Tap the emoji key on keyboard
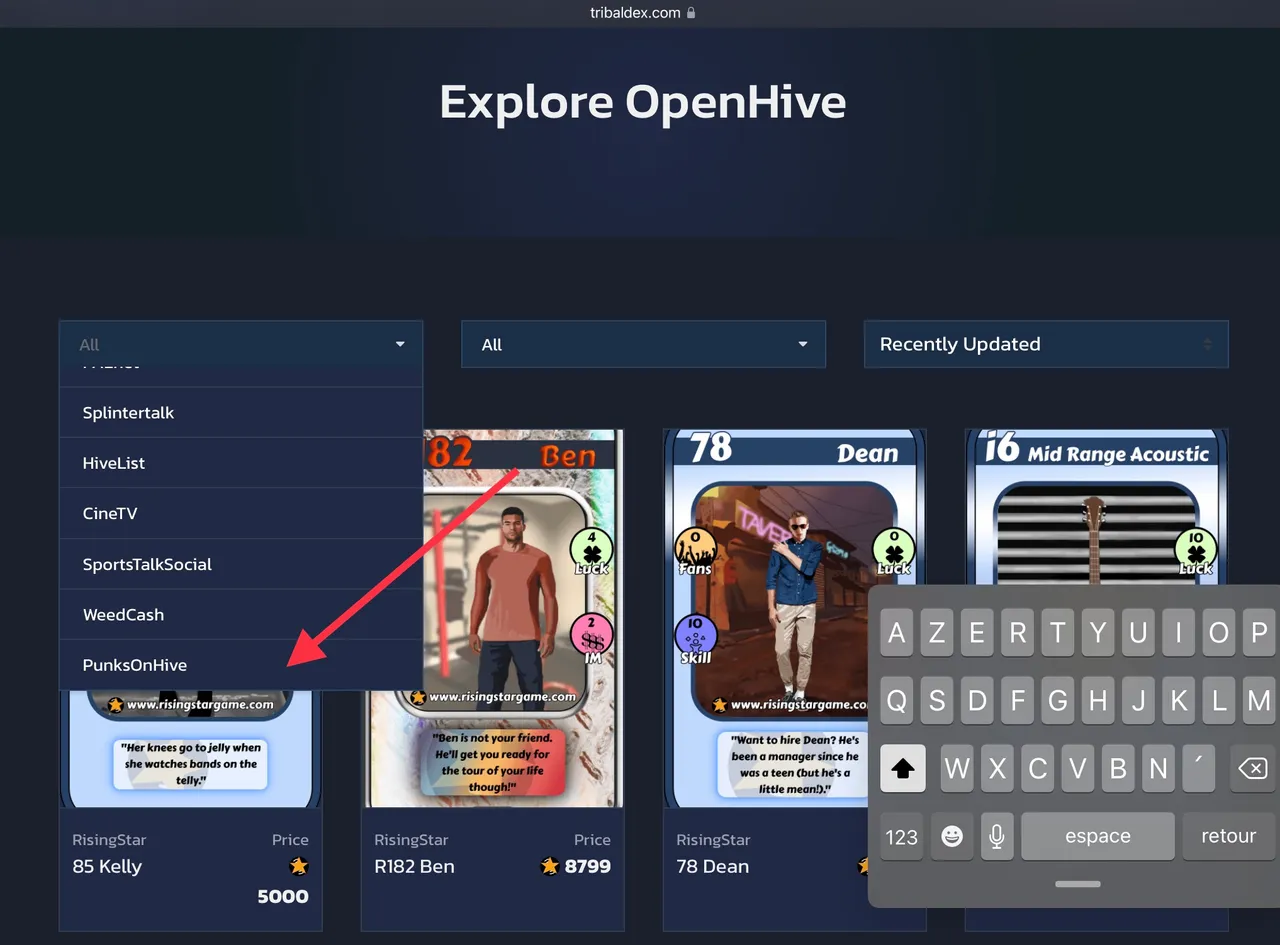Image resolution: width=1280 pixels, height=945 pixels. [952, 836]
